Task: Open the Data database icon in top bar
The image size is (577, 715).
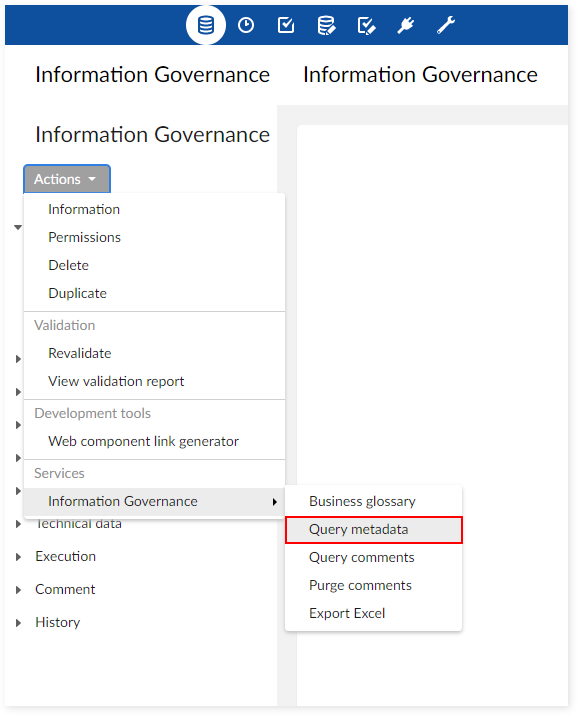Action: pyautogui.click(x=206, y=25)
